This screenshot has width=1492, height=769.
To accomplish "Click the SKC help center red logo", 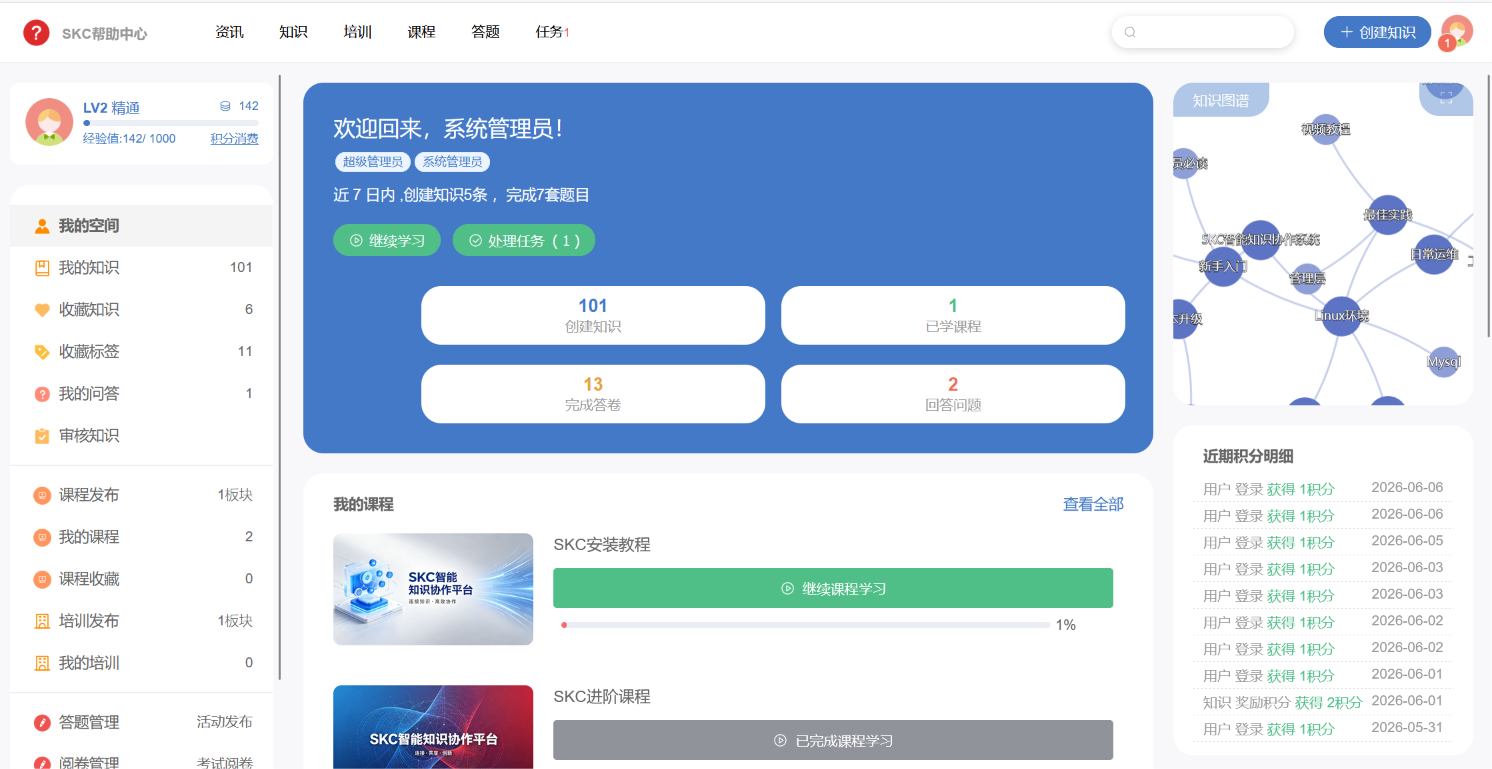I will [x=36, y=32].
